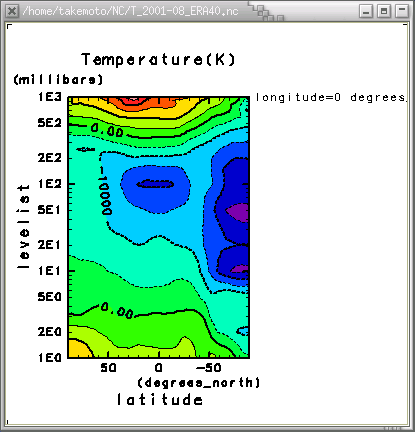The height and width of the screenshot is (432, 415).
Task: Click the 1E2 pressure tick label
Action: pyautogui.click(x=50, y=184)
